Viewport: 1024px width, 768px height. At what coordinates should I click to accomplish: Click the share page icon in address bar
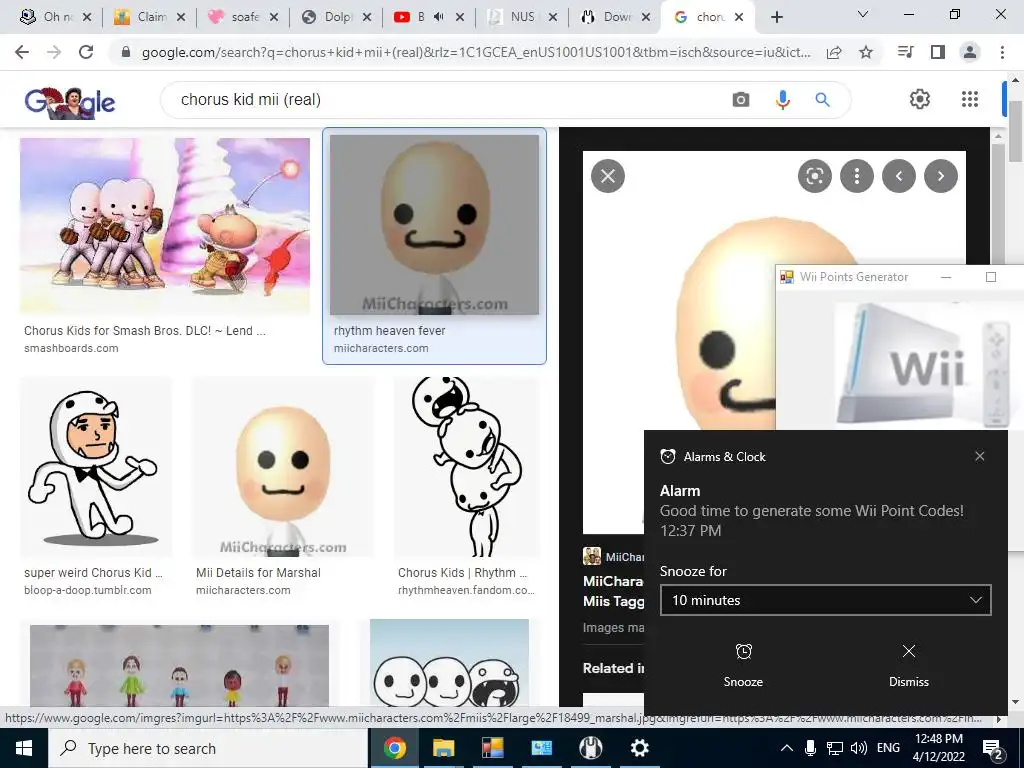(834, 52)
